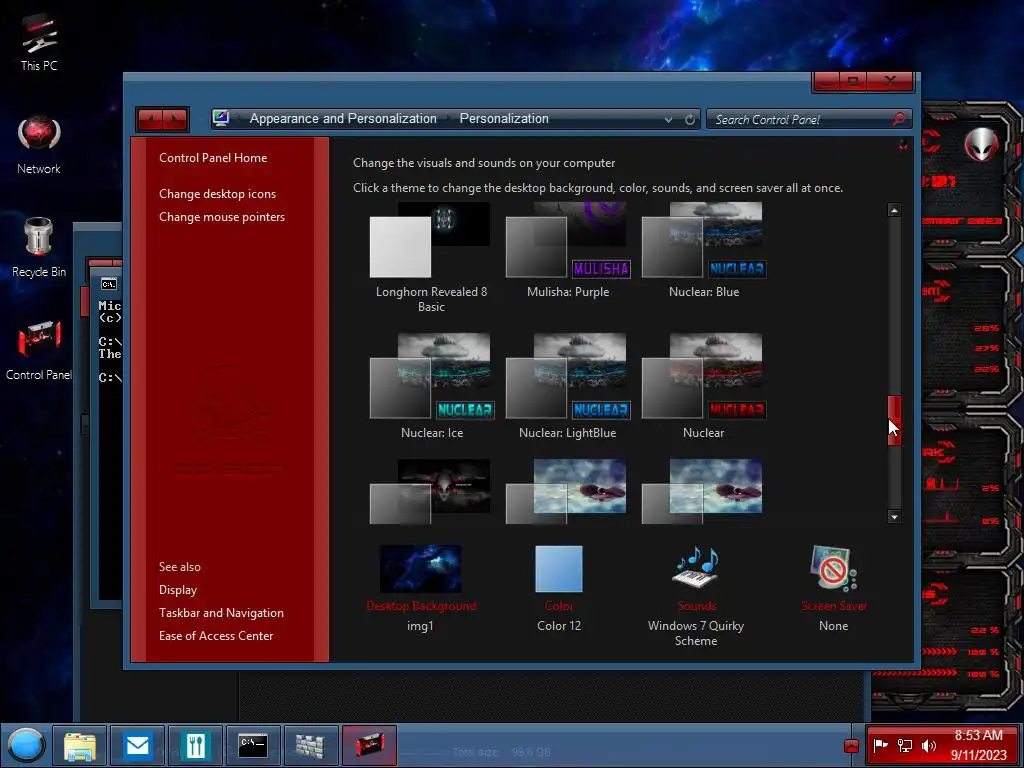Click the theme list scroll up arrow
Viewport: 1024px width, 768px height.
(894, 210)
